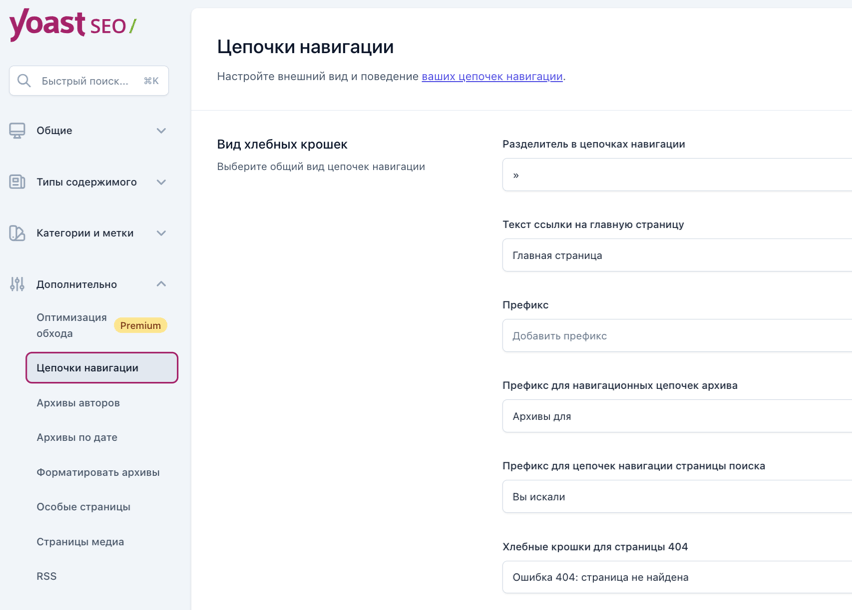The height and width of the screenshot is (610, 853).
Task: Click the Разделитель в цепочках навигации field
Action: (677, 175)
